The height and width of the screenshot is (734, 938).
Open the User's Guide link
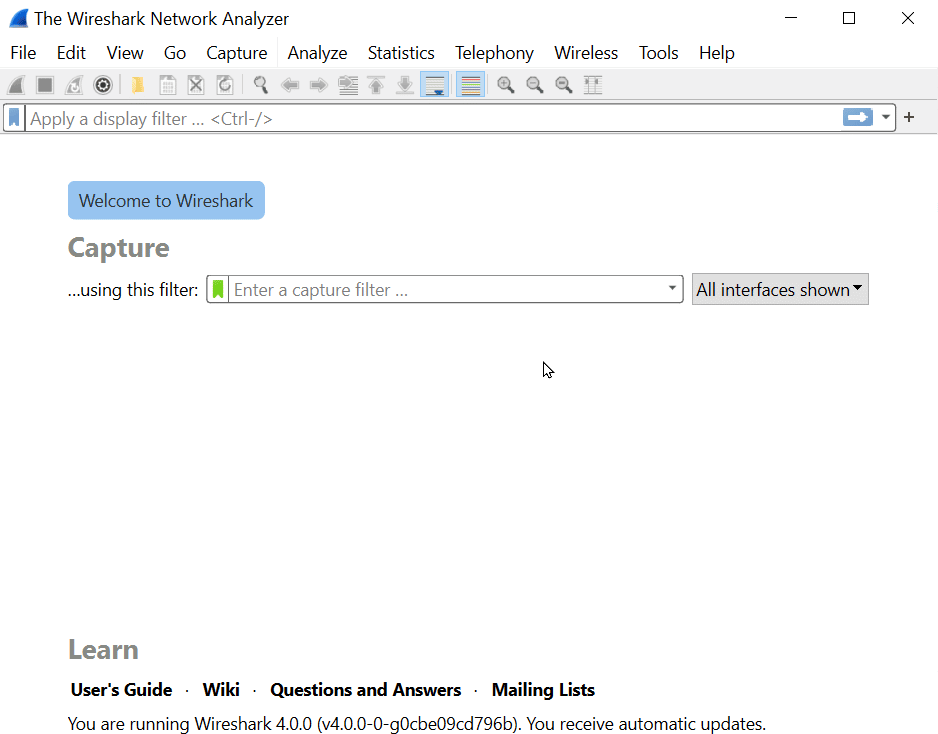coord(121,690)
